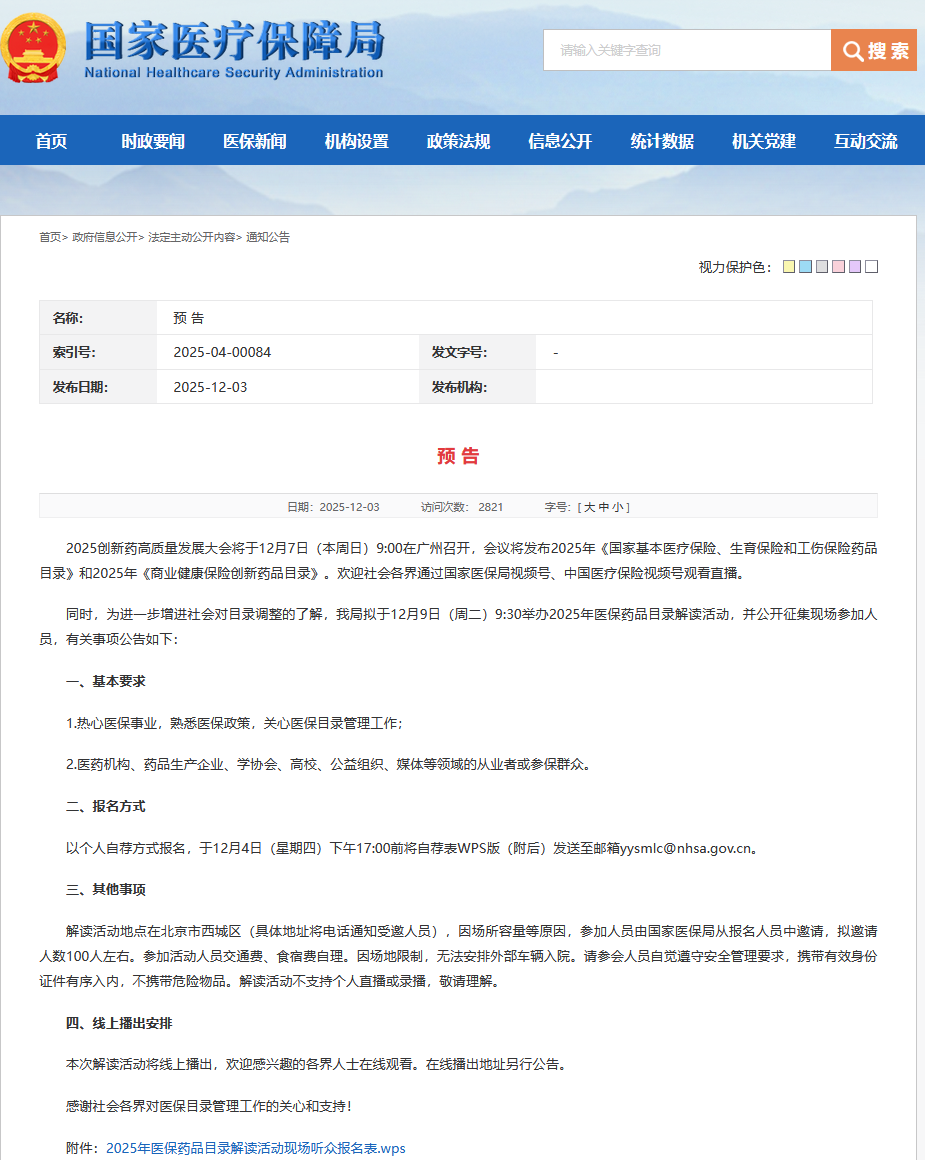
Task: Click the orange 搜索 search button
Action: point(873,51)
